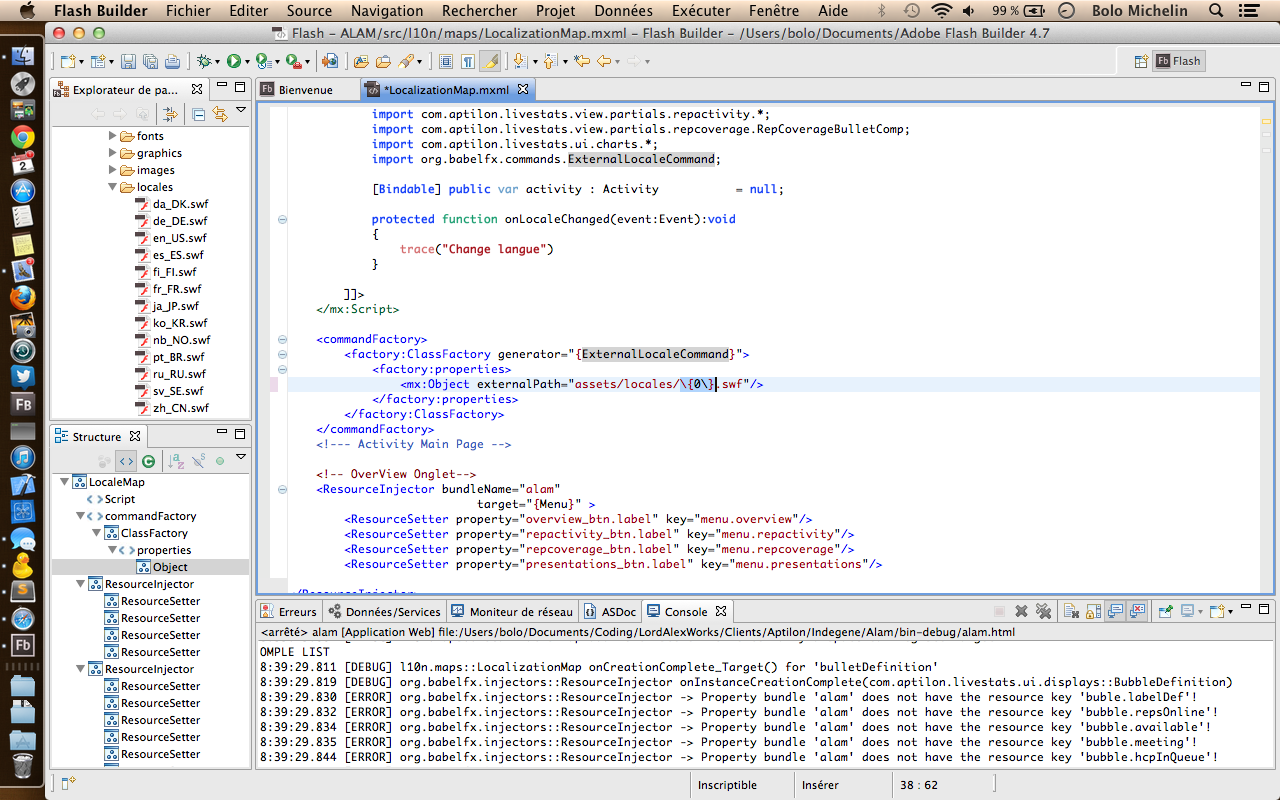The width and height of the screenshot is (1280, 800).
Task: Collapse the locales folder
Action: [112, 187]
